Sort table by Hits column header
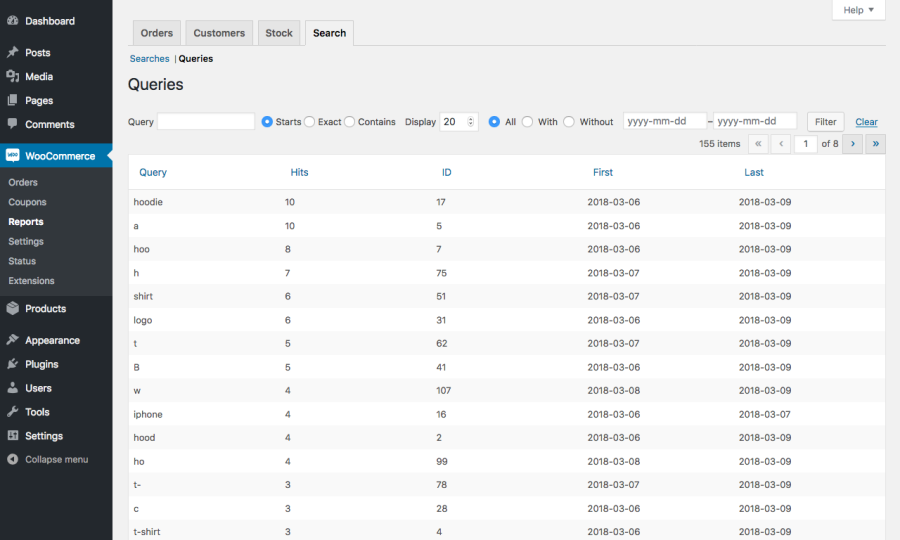Viewport: 900px width, 540px height. [x=299, y=172]
